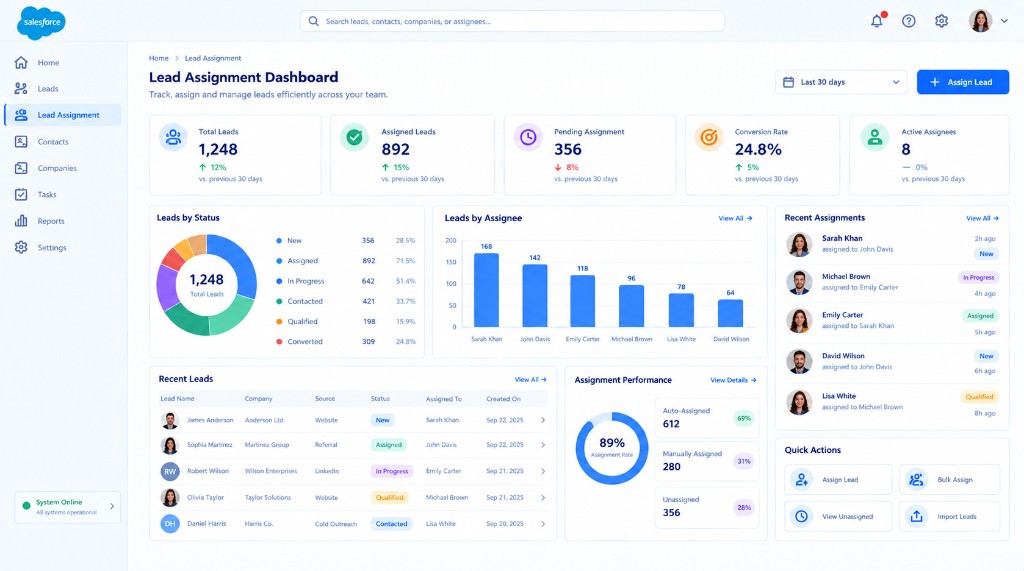Expand the System Online status chevron
Image resolution: width=1024 pixels, height=571 pixels.
coord(112,506)
